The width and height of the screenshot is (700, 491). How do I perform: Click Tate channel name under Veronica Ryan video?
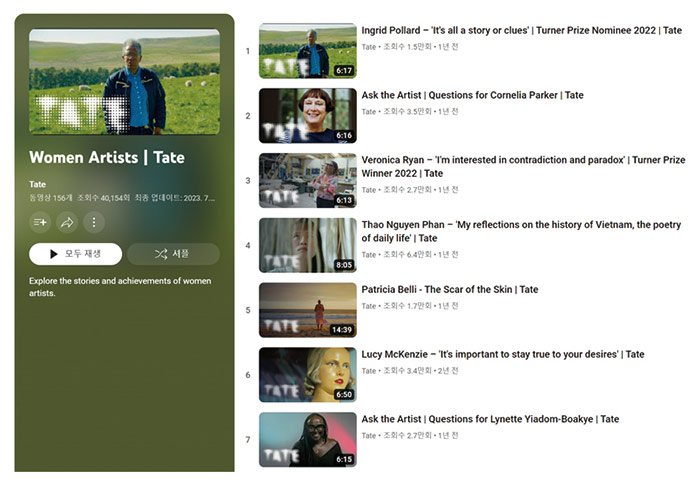tap(369, 190)
